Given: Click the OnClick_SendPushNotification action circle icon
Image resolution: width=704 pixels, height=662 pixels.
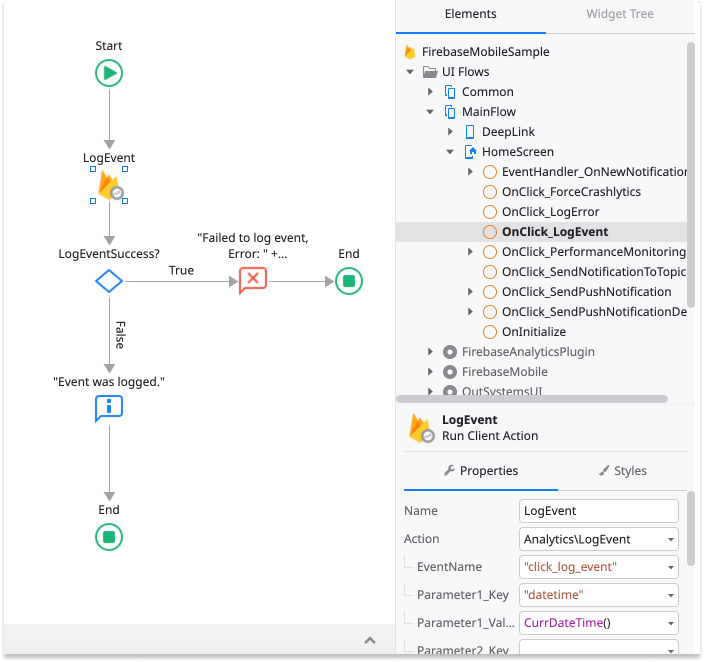Looking at the screenshot, I should (x=490, y=292).
